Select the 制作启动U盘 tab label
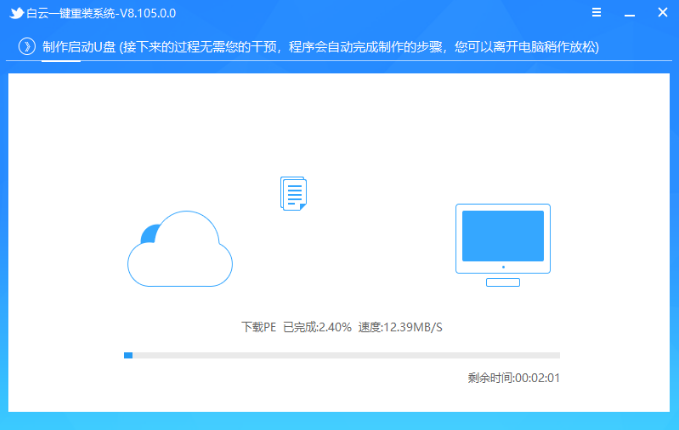The width and height of the screenshot is (679, 430). (x=78, y=48)
